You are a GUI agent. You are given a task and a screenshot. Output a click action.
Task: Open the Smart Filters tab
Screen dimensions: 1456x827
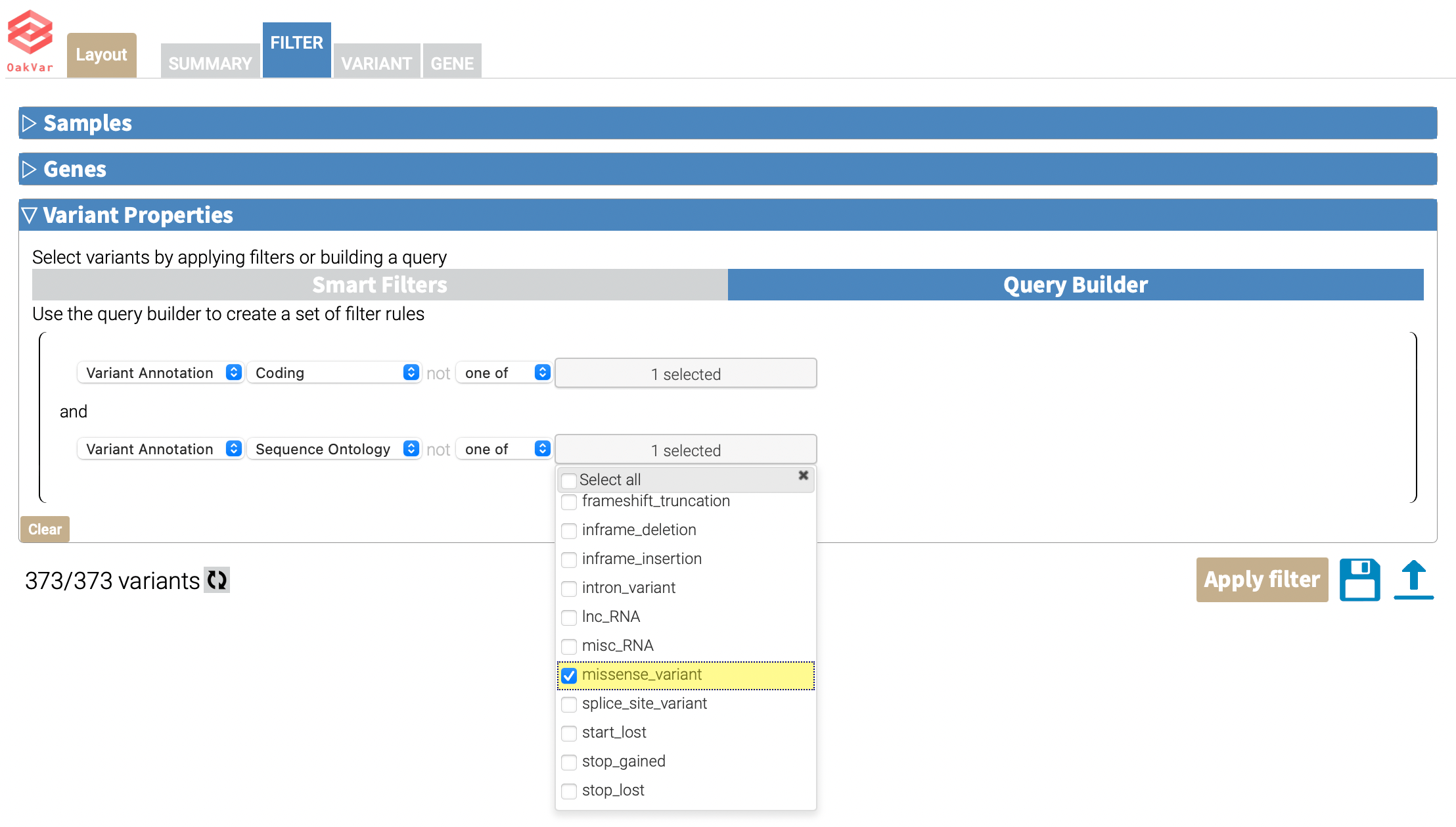click(380, 285)
